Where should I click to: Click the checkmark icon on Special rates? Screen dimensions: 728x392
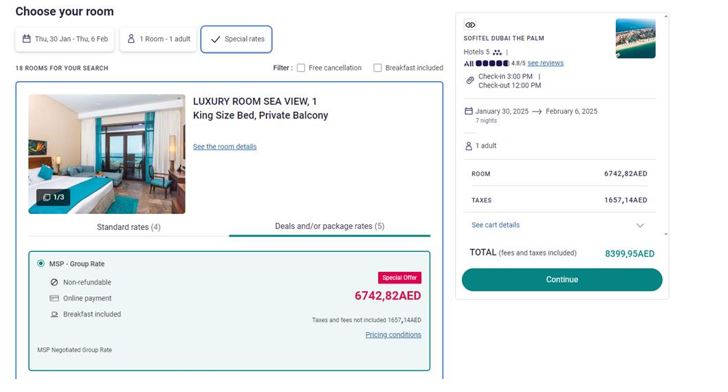(215, 39)
